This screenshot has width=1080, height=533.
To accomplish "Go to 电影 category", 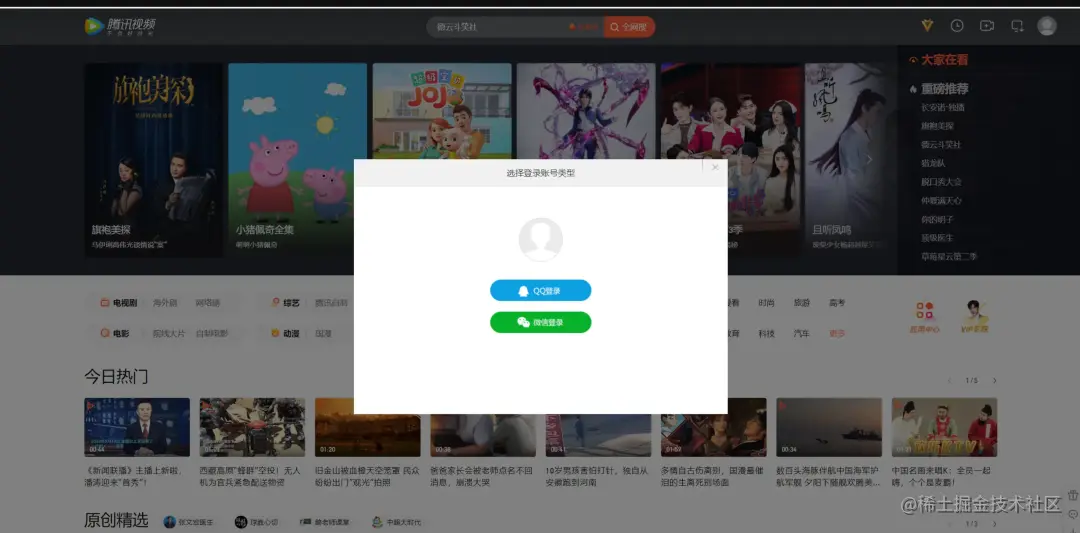I will coord(121,333).
